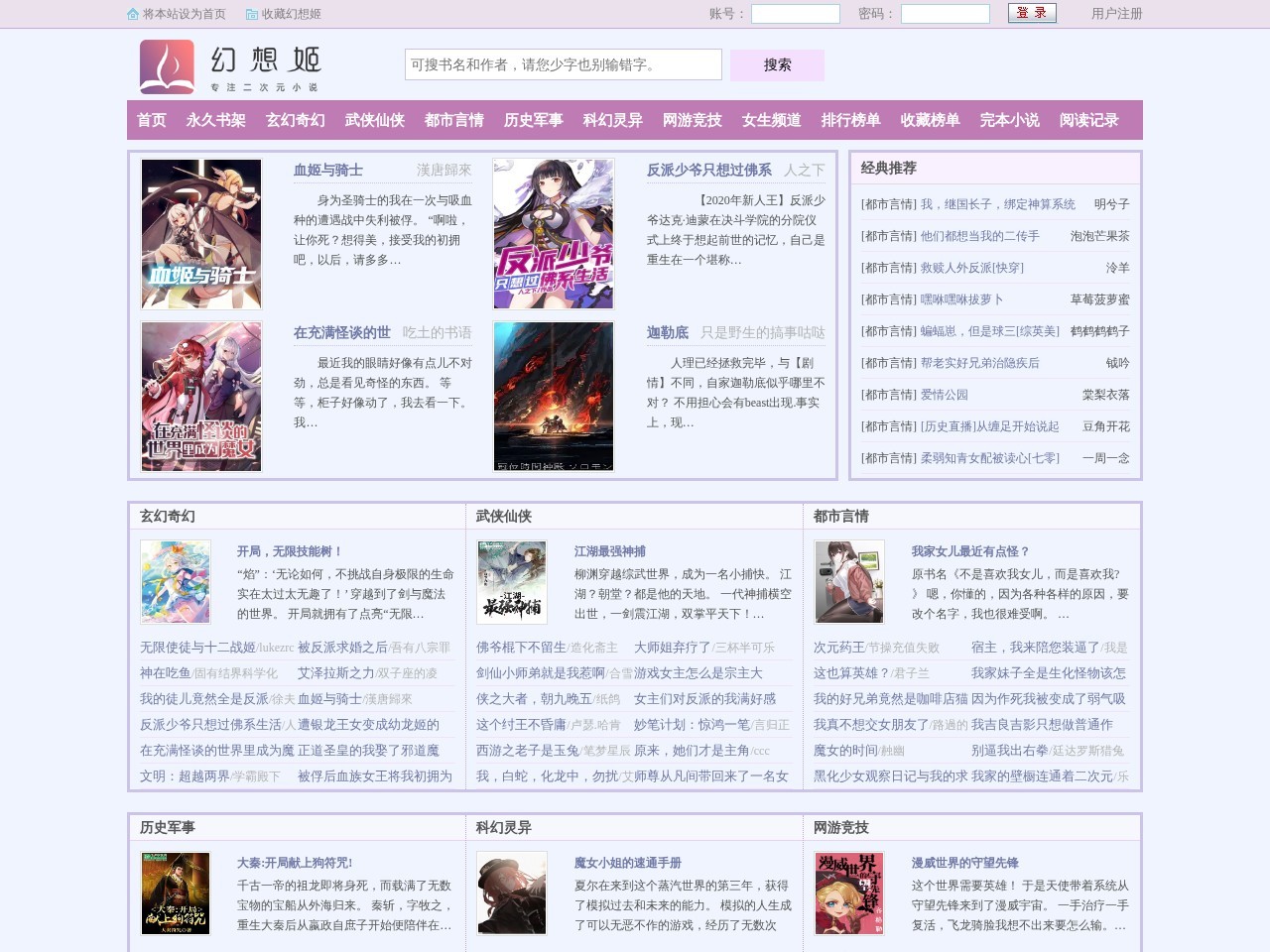
Task: Click the home icon beside 将本站设为首页
Action: pyautogui.click(x=134, y=14)
